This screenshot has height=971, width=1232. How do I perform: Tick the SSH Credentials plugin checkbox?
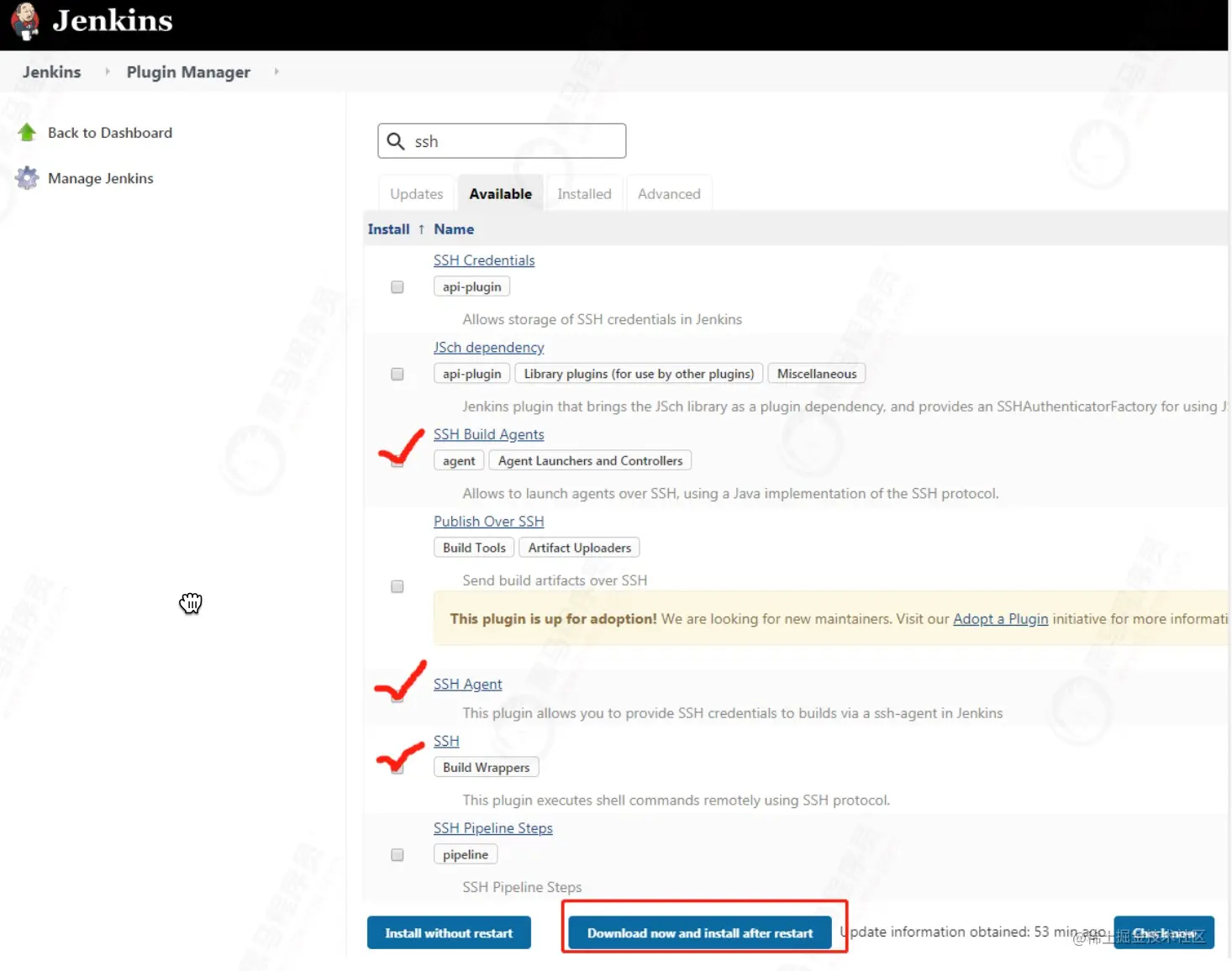pyautogui.click(x=398, y=287)
